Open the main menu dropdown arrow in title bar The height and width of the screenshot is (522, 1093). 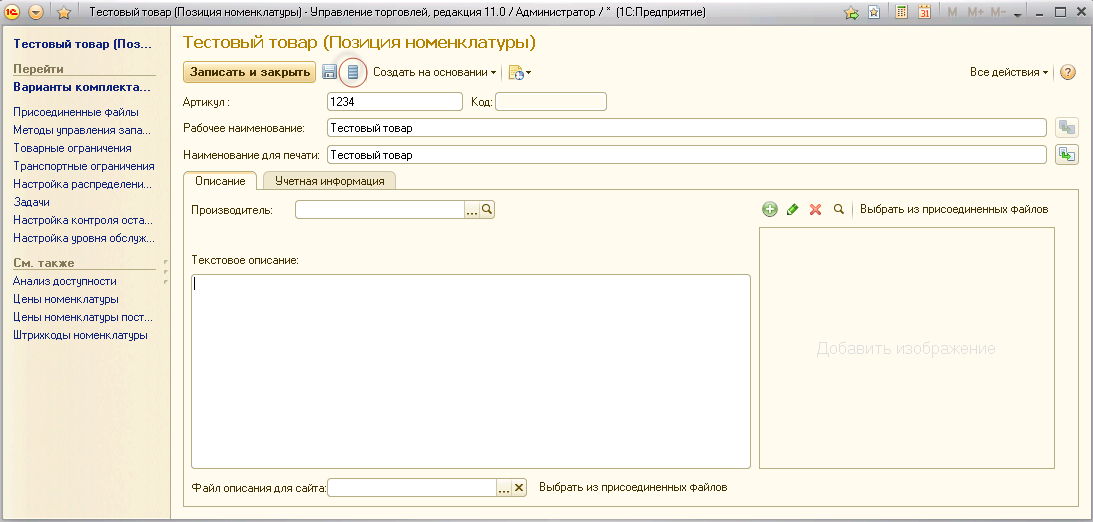pyautogui.click(x=36, y=12)
